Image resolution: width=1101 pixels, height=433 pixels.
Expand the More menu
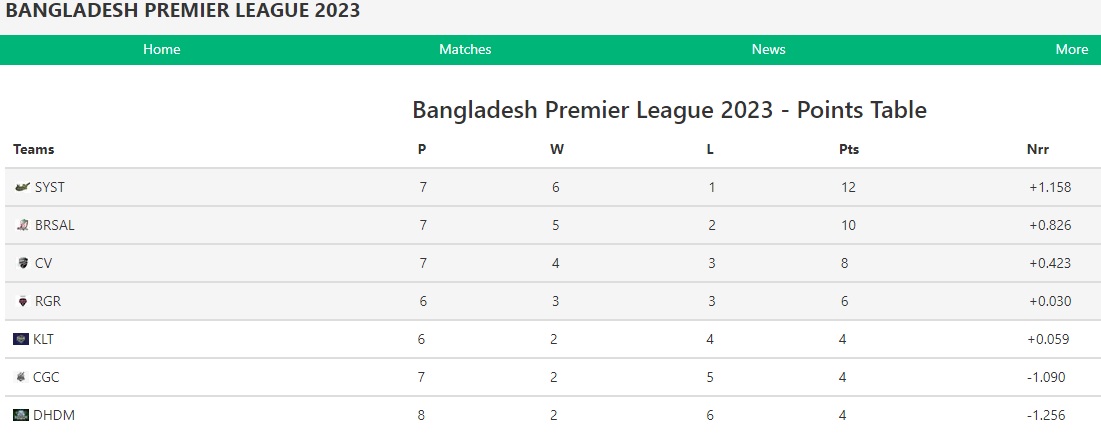(x=1072, y=50)
